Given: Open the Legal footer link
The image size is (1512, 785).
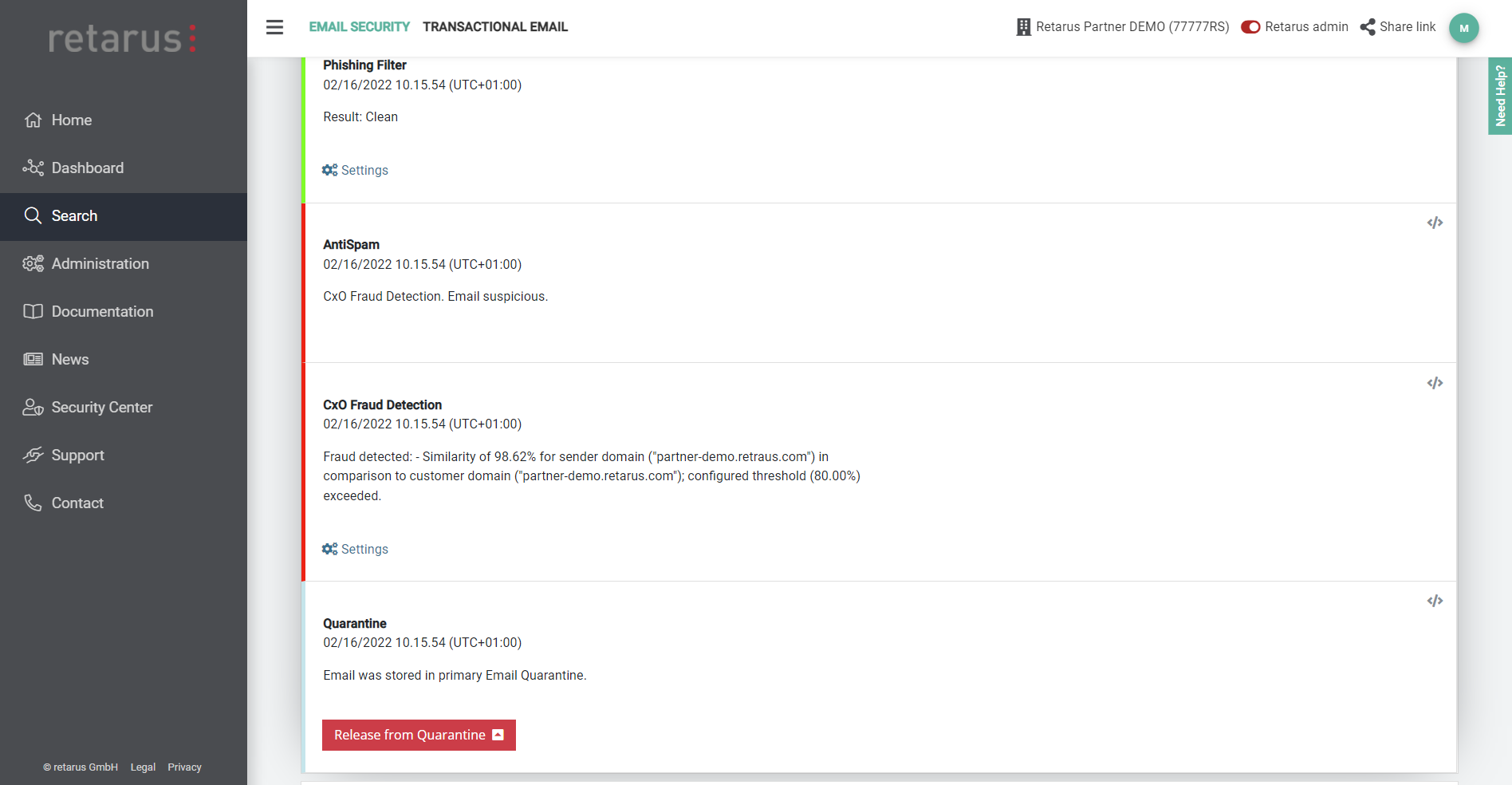Looking at the screenshot, I should [x=143, y=767].
